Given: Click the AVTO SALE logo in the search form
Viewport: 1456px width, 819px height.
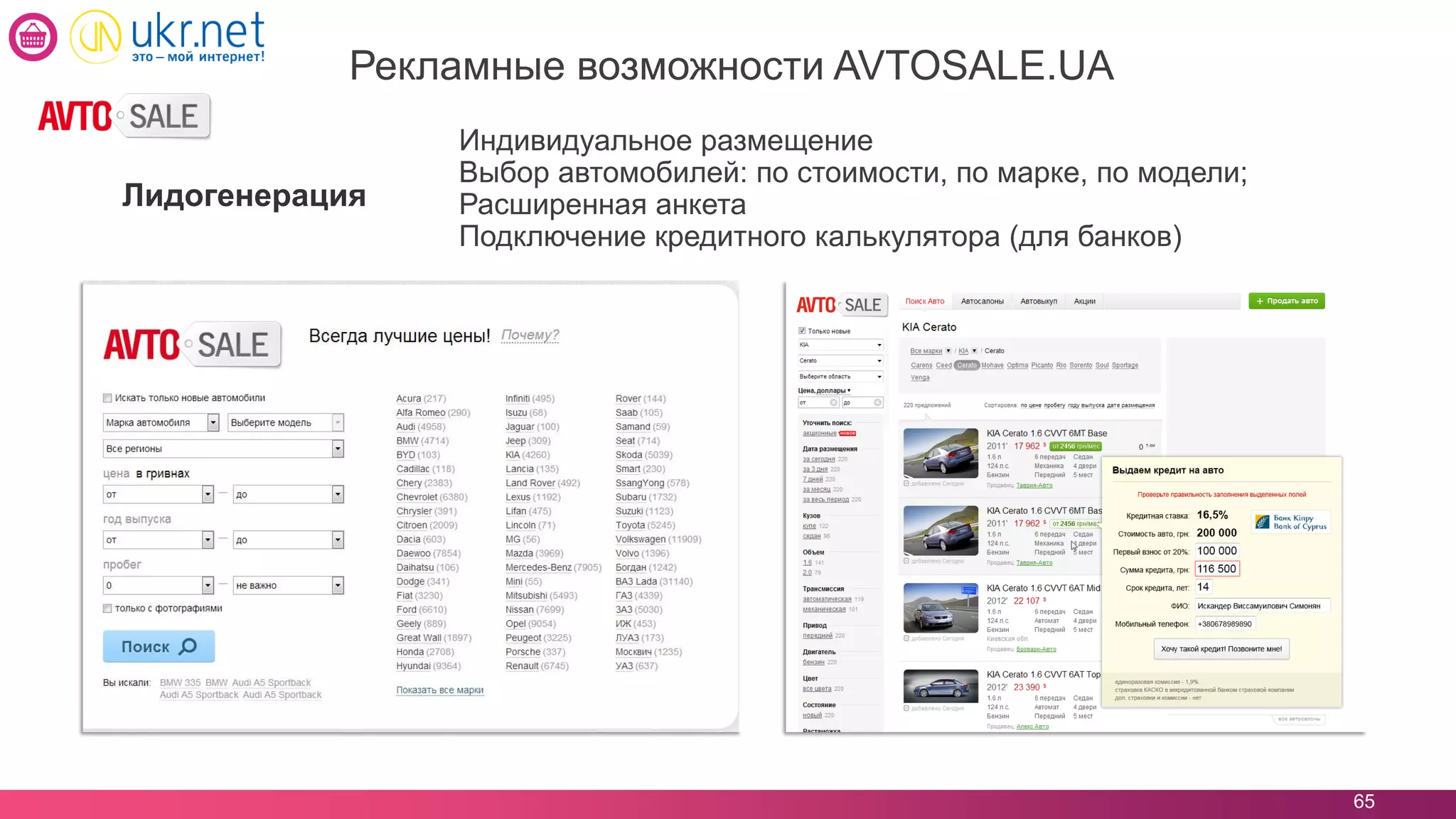Looking at the screenshot, I should click(x=193, y=345).
